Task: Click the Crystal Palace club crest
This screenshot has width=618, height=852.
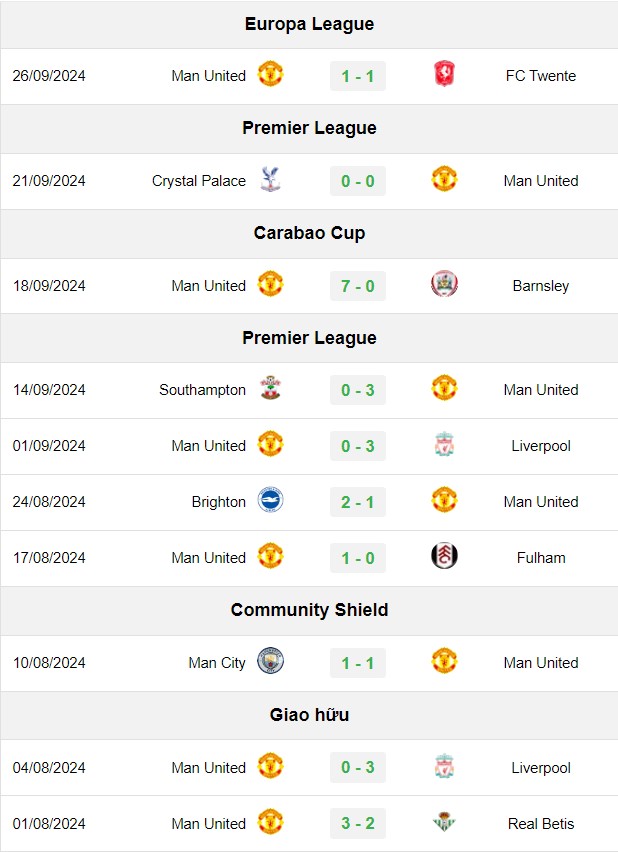Action: point(270,179)
